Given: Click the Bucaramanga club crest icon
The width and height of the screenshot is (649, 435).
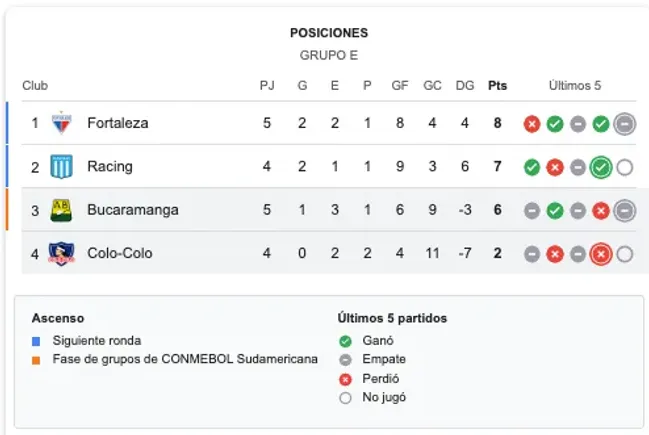Looking at the screenshot, I should [61, 210].
